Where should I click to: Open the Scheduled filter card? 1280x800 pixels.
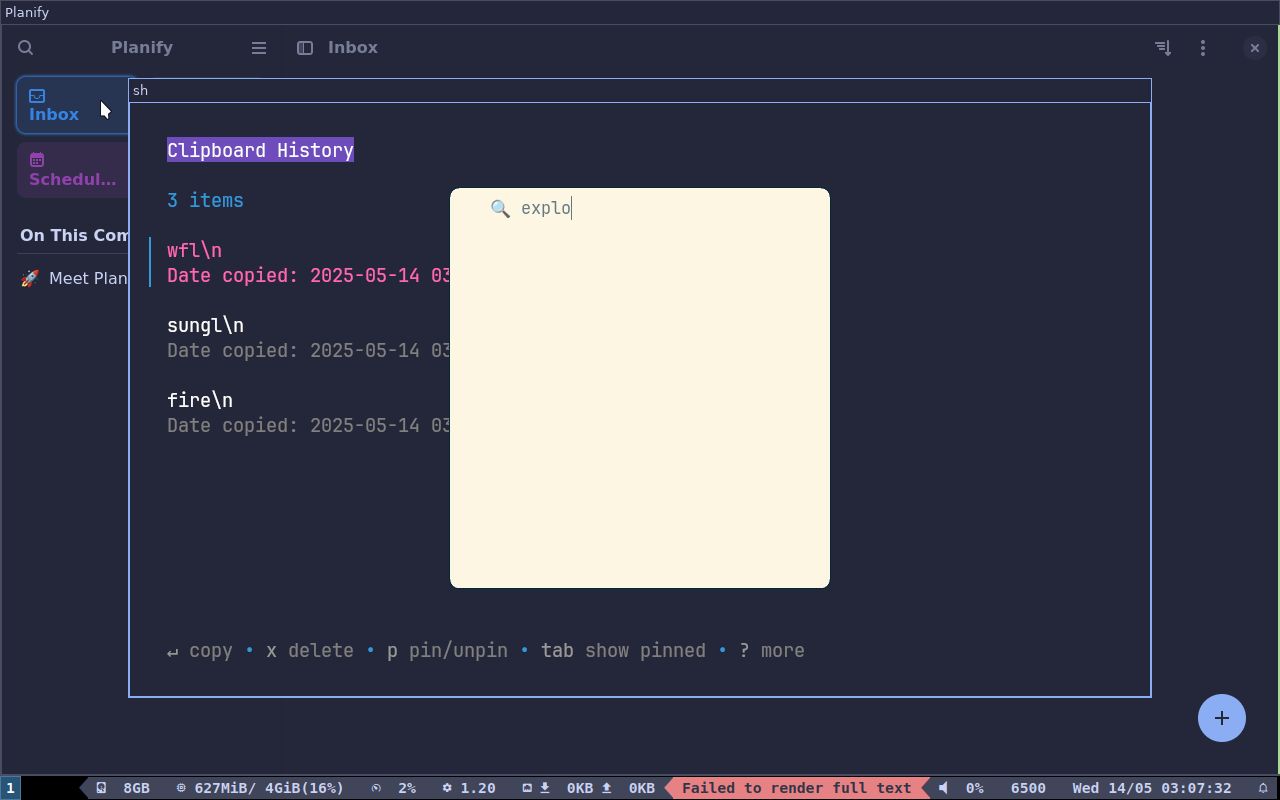73,170
